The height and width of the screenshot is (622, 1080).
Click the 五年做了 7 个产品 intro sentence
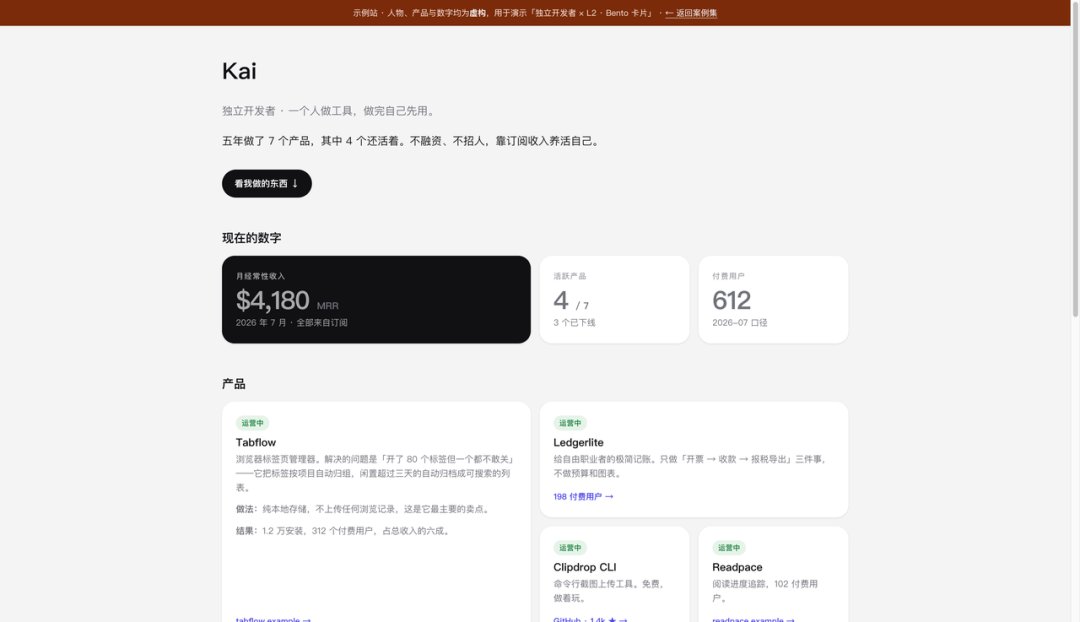412,141
